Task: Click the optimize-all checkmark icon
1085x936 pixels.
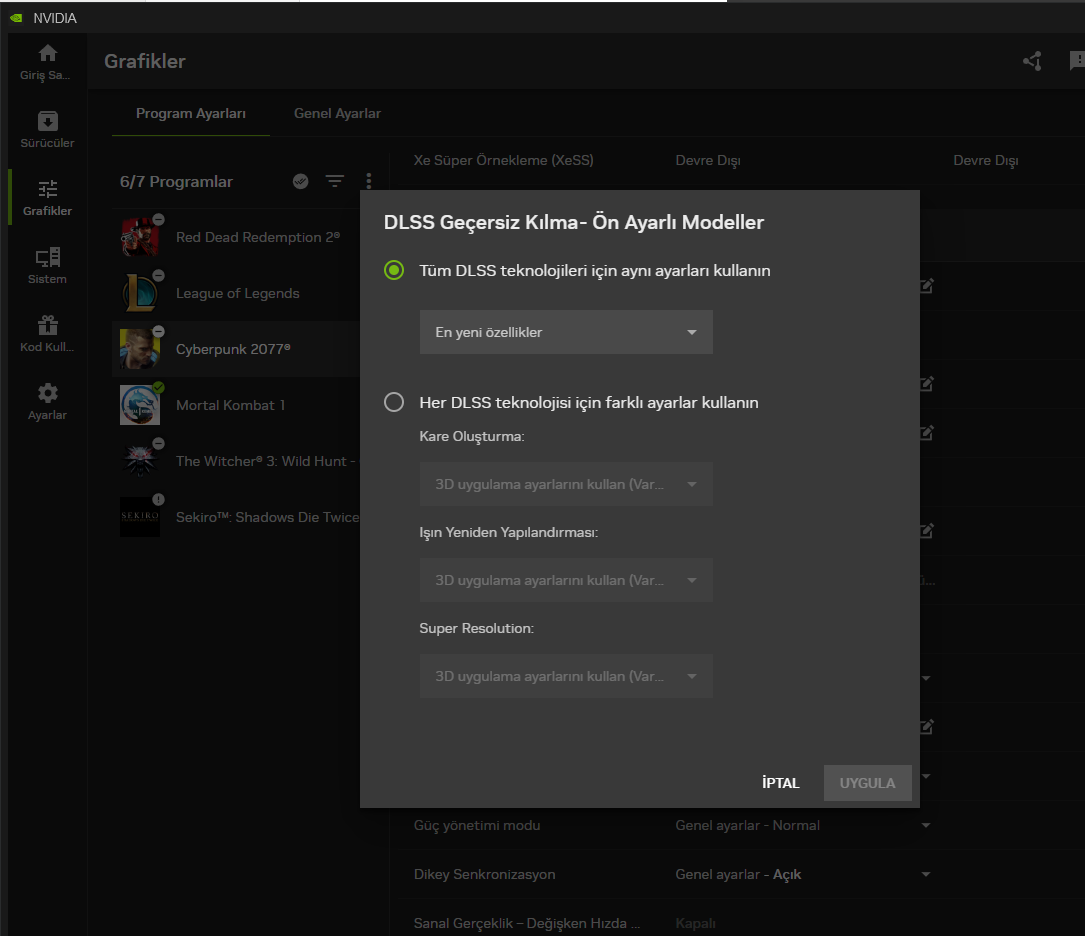Action: tap(300, 181)
